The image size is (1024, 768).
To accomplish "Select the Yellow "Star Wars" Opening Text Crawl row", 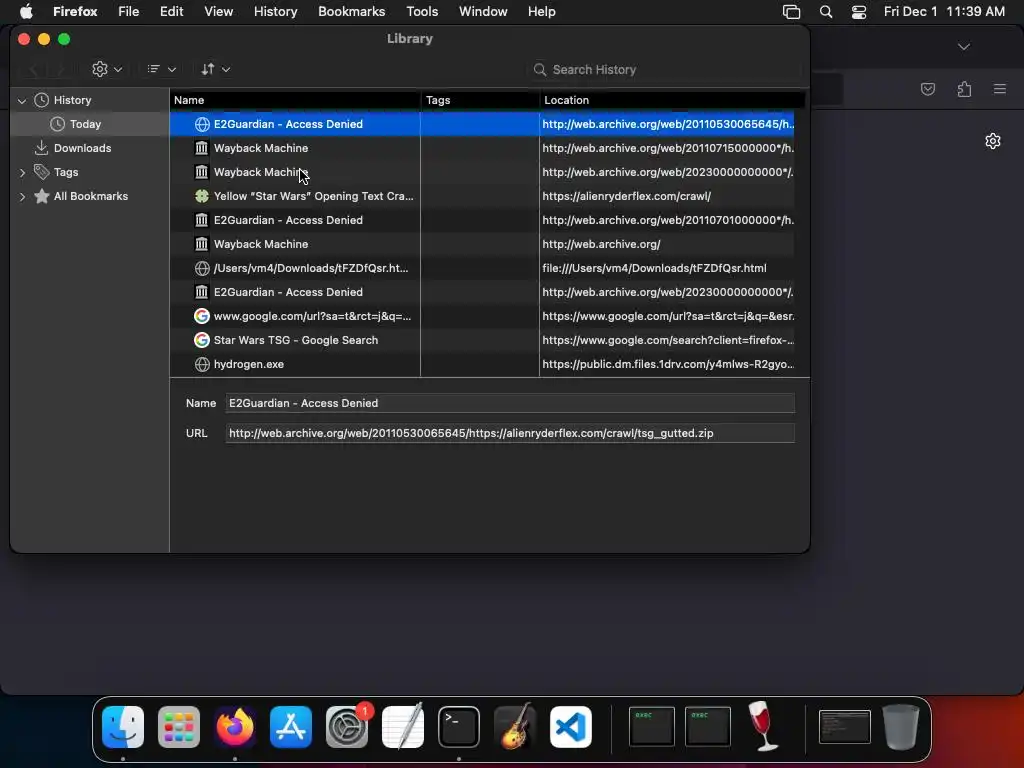I will coord(483,196).
